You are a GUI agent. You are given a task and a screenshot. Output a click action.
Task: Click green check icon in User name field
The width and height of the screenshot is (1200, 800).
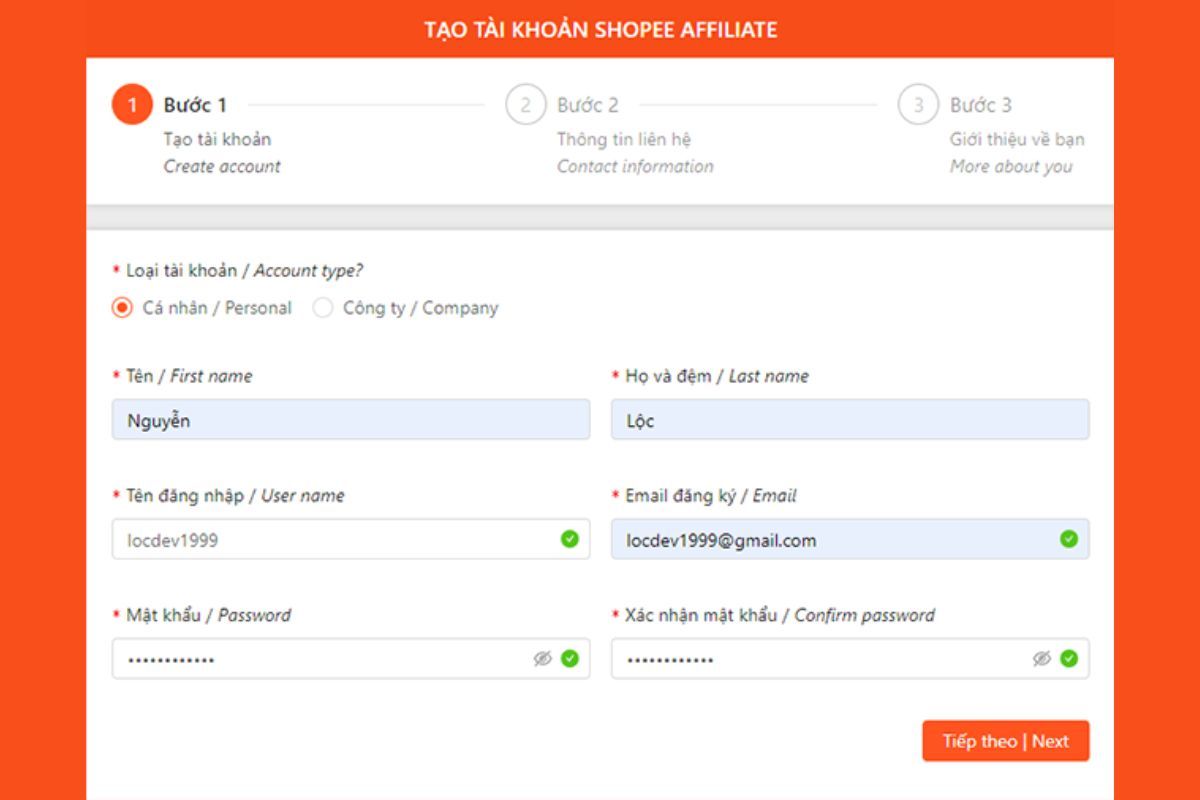coord(570,539)
